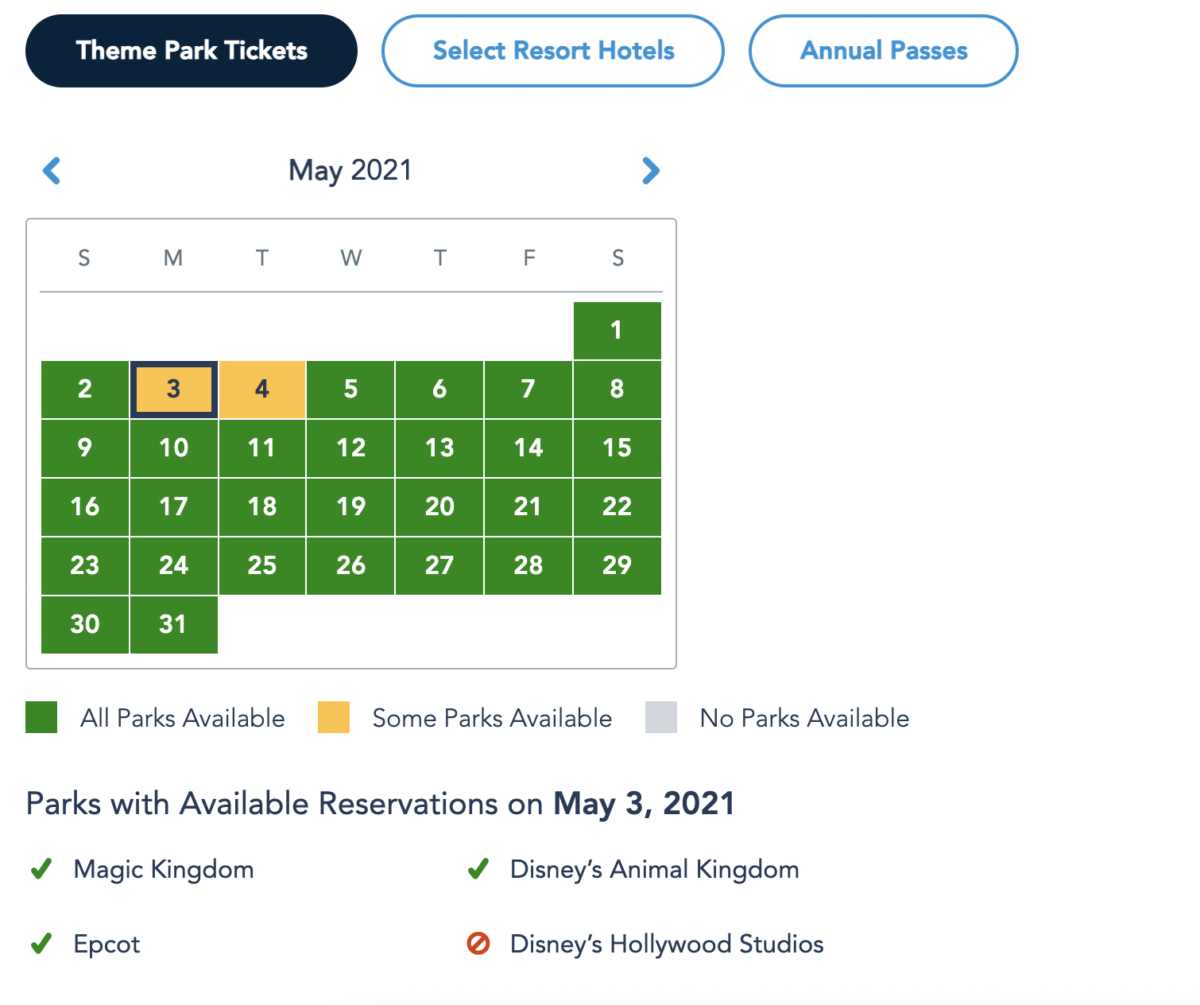Open the Select Resort Hotels tab
This screenshot has width=1200, height=1005.
553,51
